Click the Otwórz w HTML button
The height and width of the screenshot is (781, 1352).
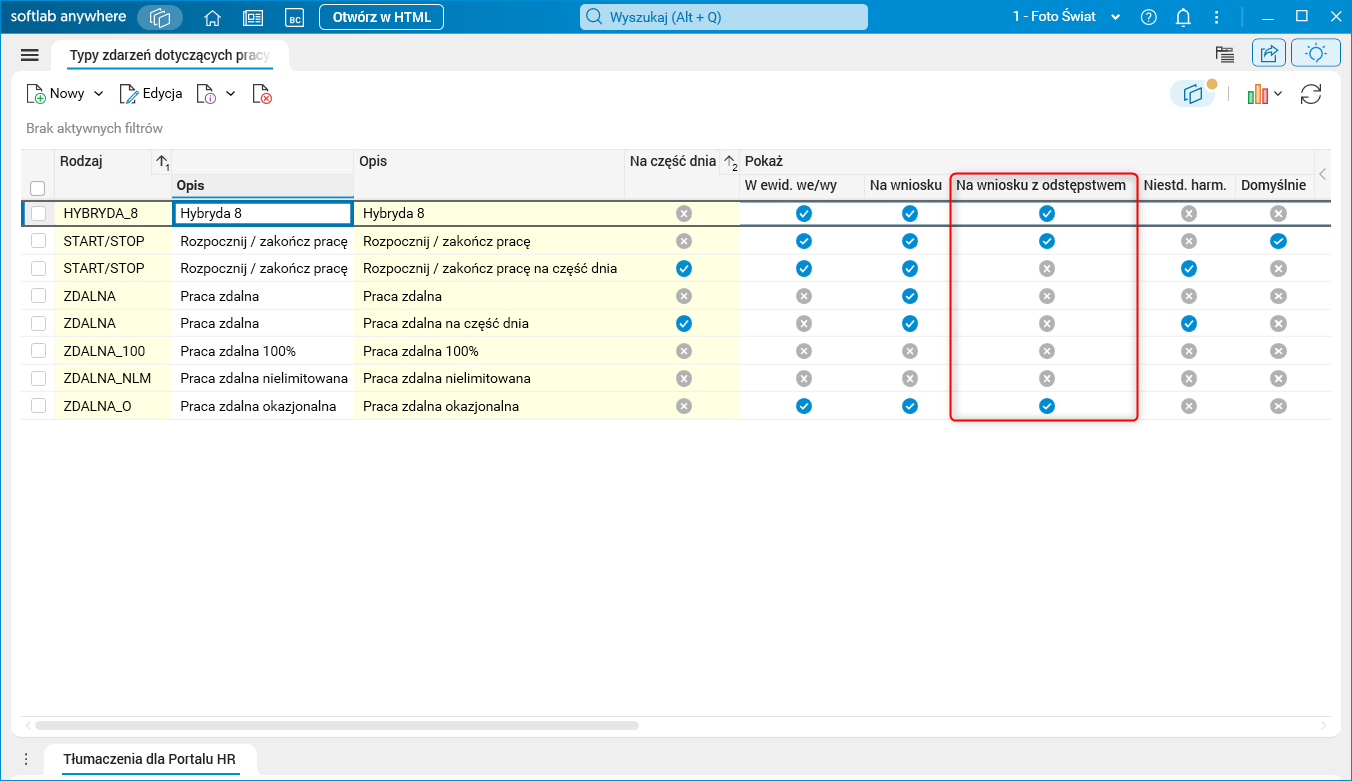tap(381, 17)
